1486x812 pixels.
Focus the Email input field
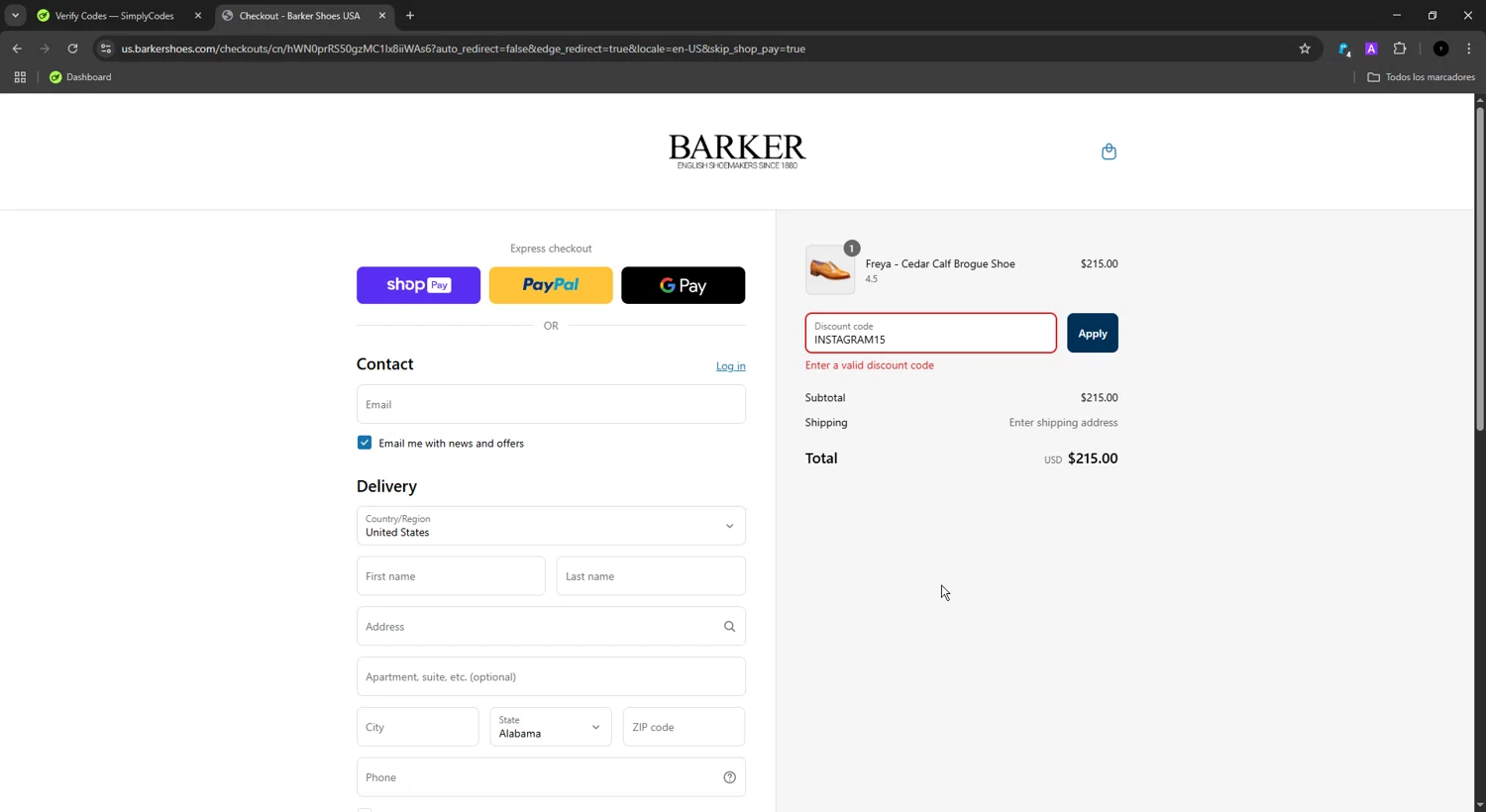pyautogui.click(x=551, y=404)
